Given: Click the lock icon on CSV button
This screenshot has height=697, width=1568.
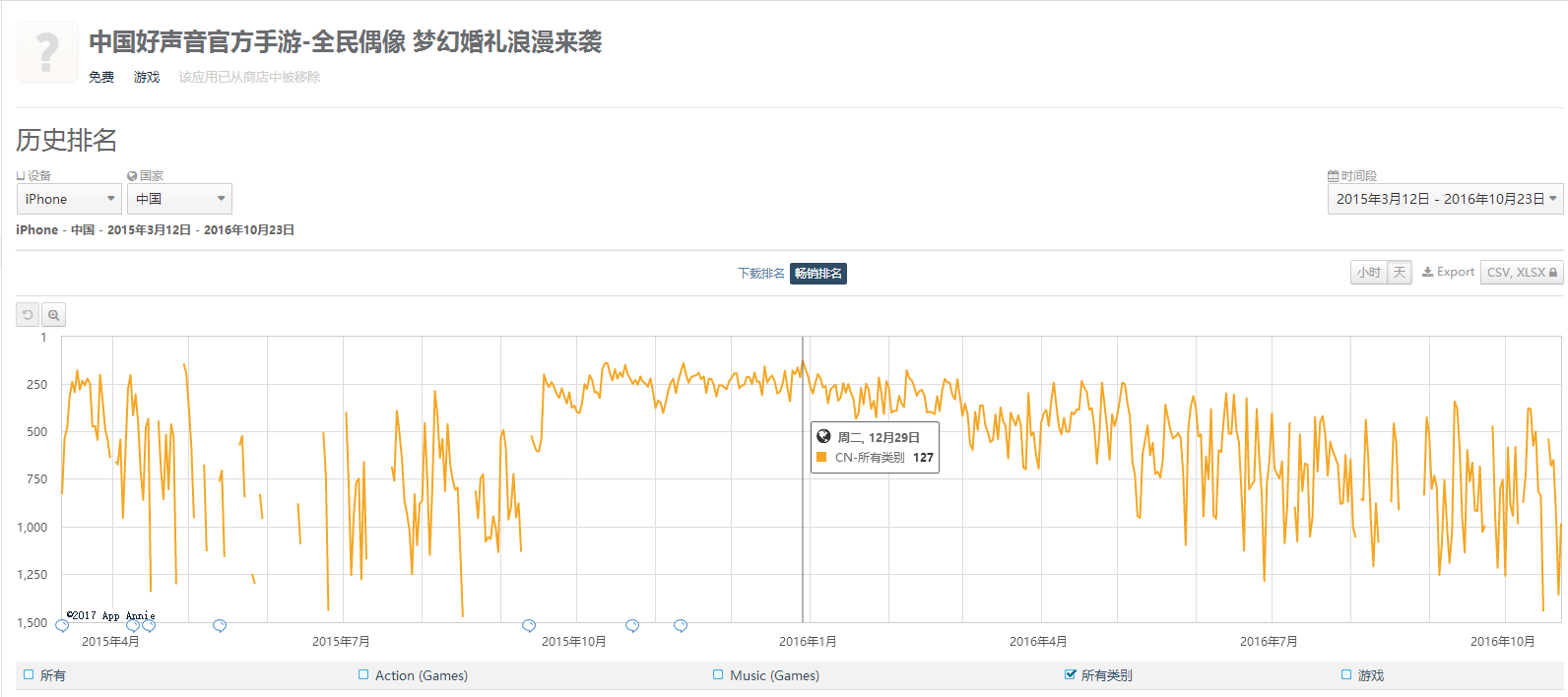Looking at the screenshot, I should click(x=1553, y=273).
